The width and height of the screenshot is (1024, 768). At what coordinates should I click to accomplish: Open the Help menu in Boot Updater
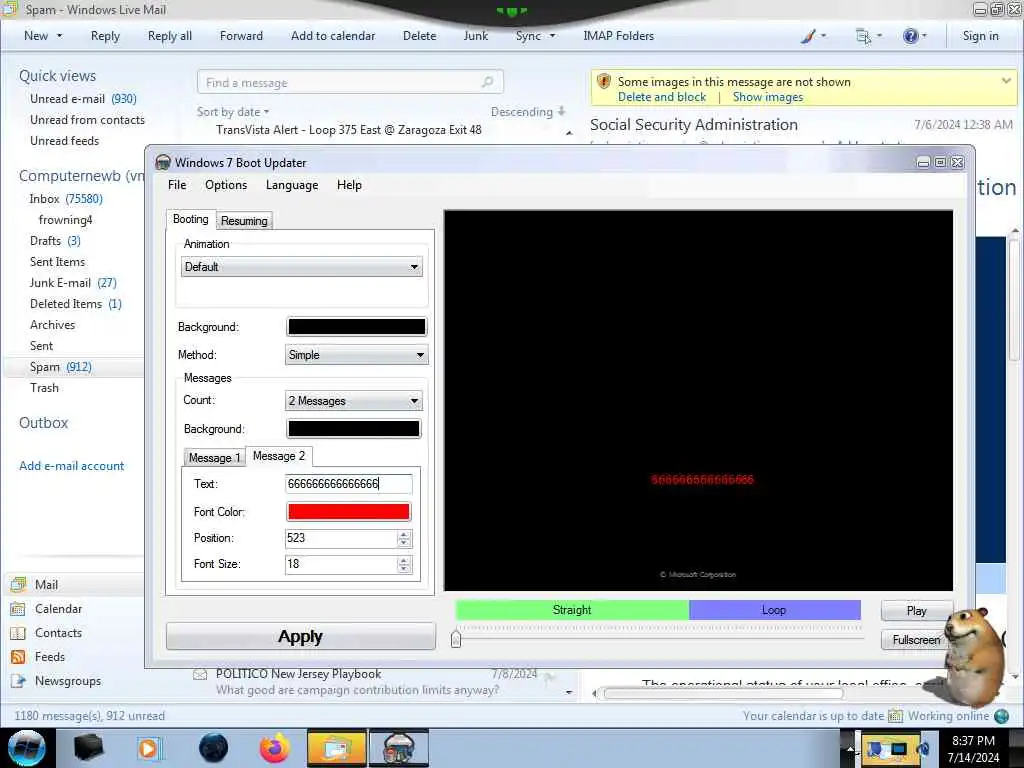349,185
